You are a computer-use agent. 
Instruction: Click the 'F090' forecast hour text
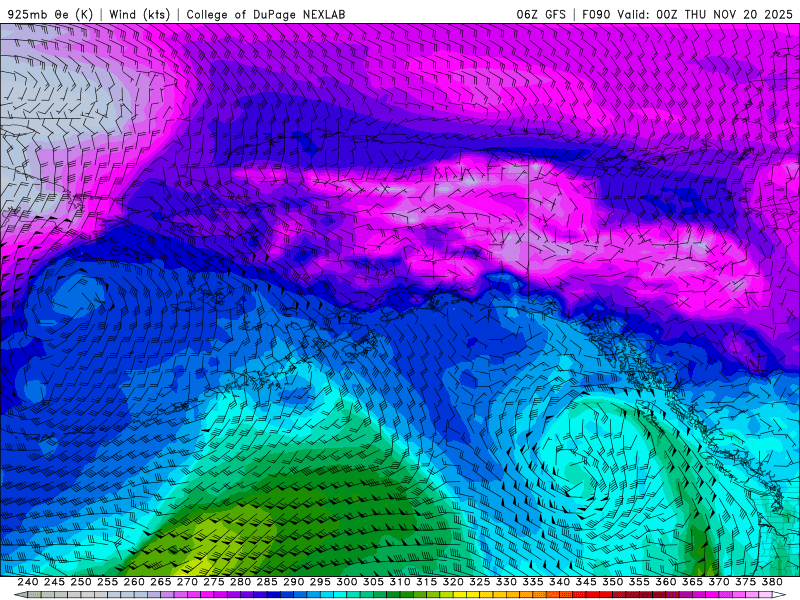(596, 14)
